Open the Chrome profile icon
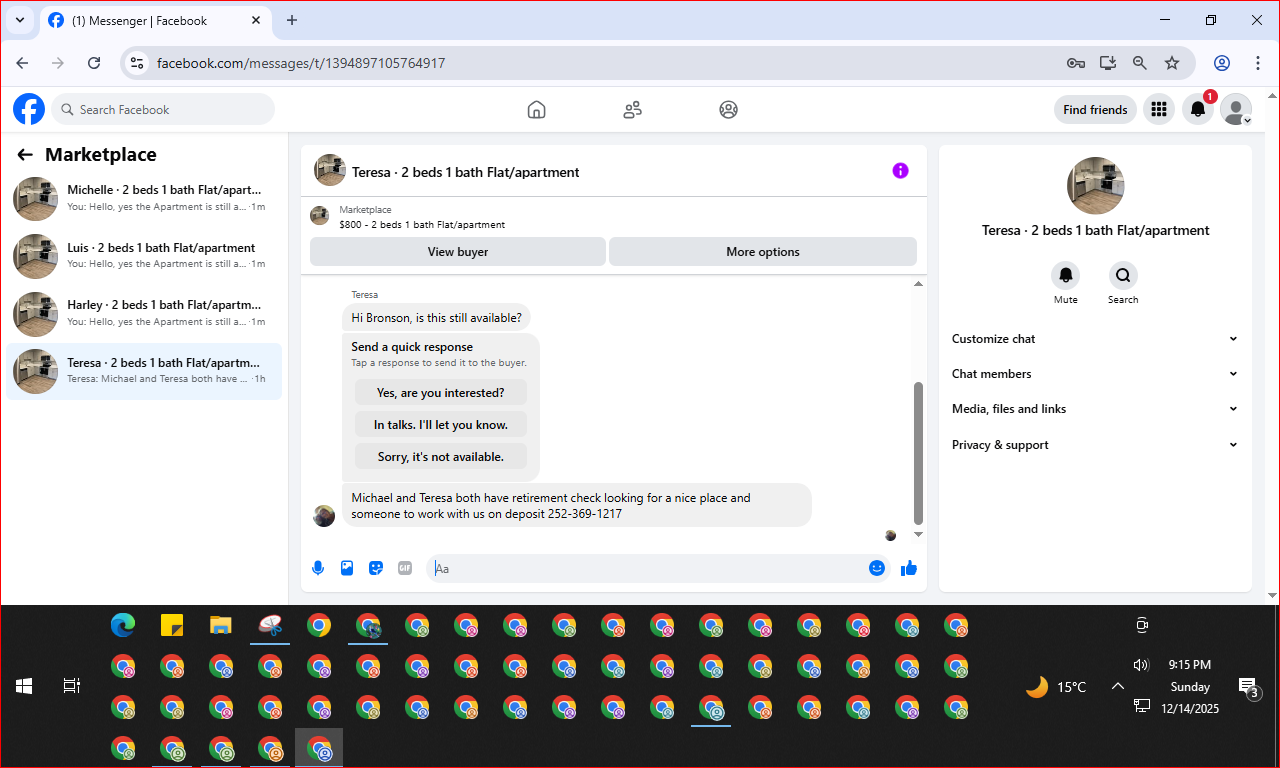This screenshot has width=1280, height=768. [x=1222, y=63]
